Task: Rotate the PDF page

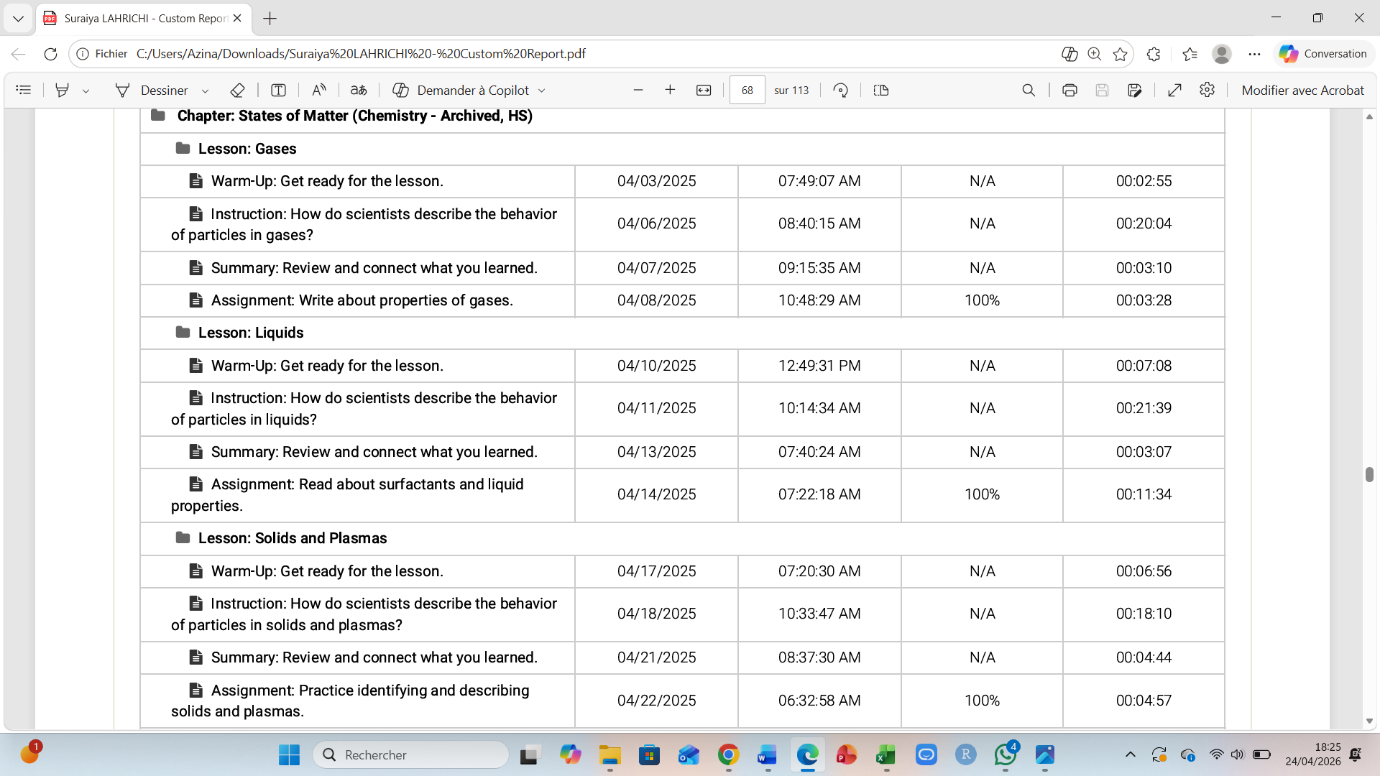Action: click(x=841, y=90)
